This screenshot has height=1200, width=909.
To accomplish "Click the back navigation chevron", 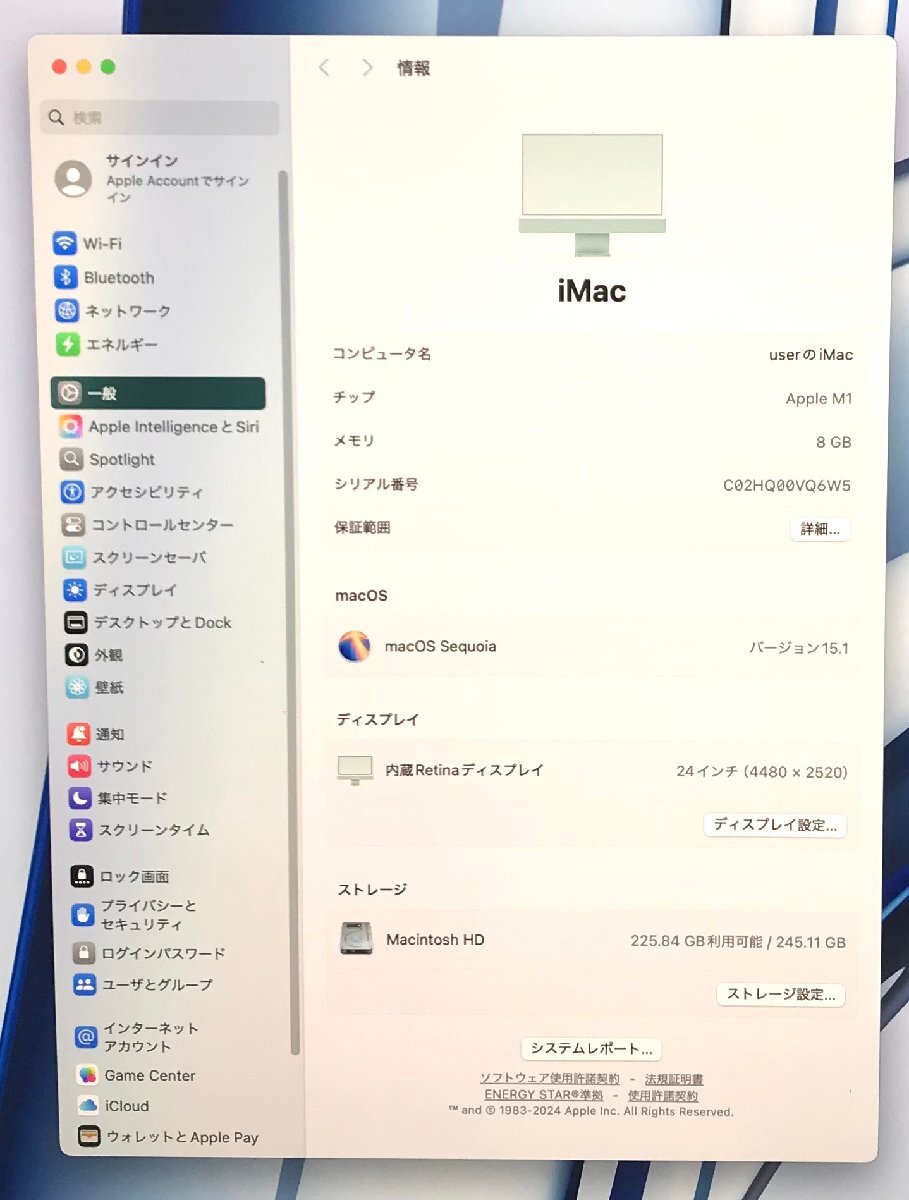I will click(x=323, y=67).
